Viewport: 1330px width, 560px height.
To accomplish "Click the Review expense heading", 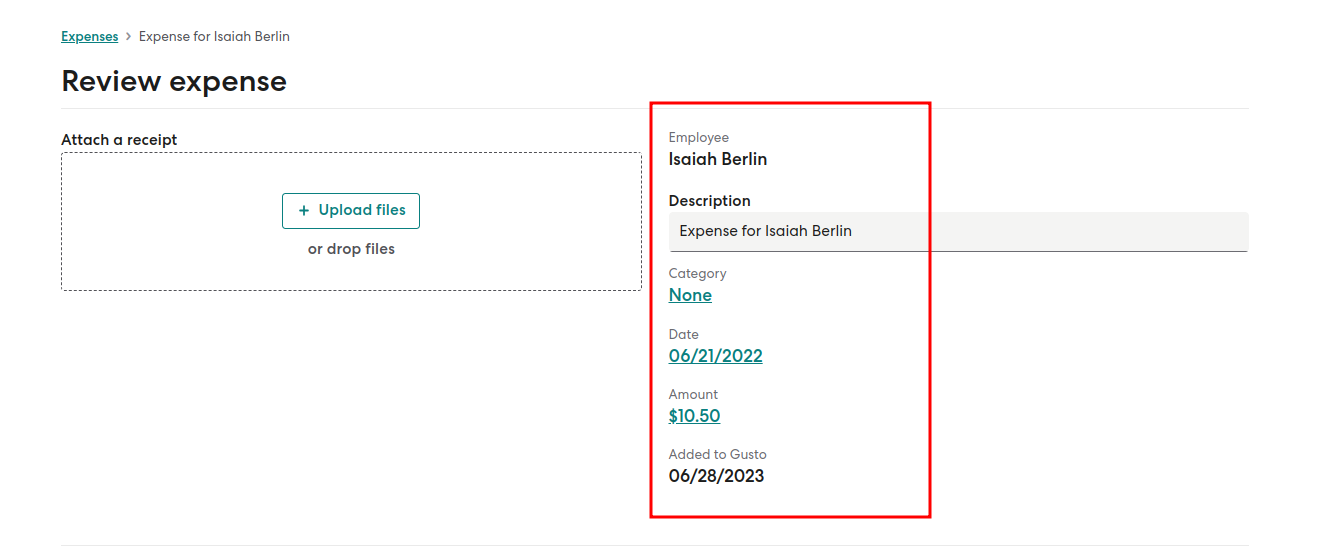I will click(x=174, y=81).
